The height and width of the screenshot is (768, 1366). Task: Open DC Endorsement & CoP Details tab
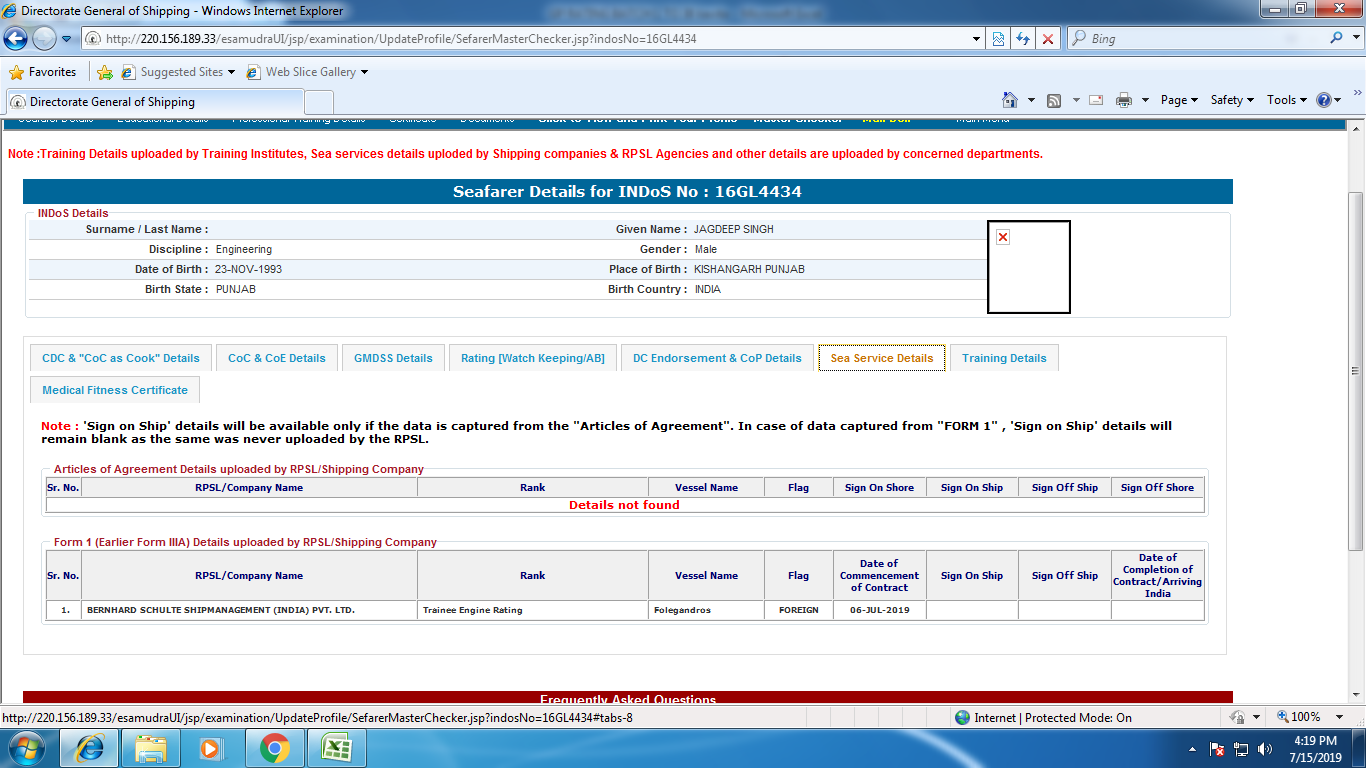(717, 358)
